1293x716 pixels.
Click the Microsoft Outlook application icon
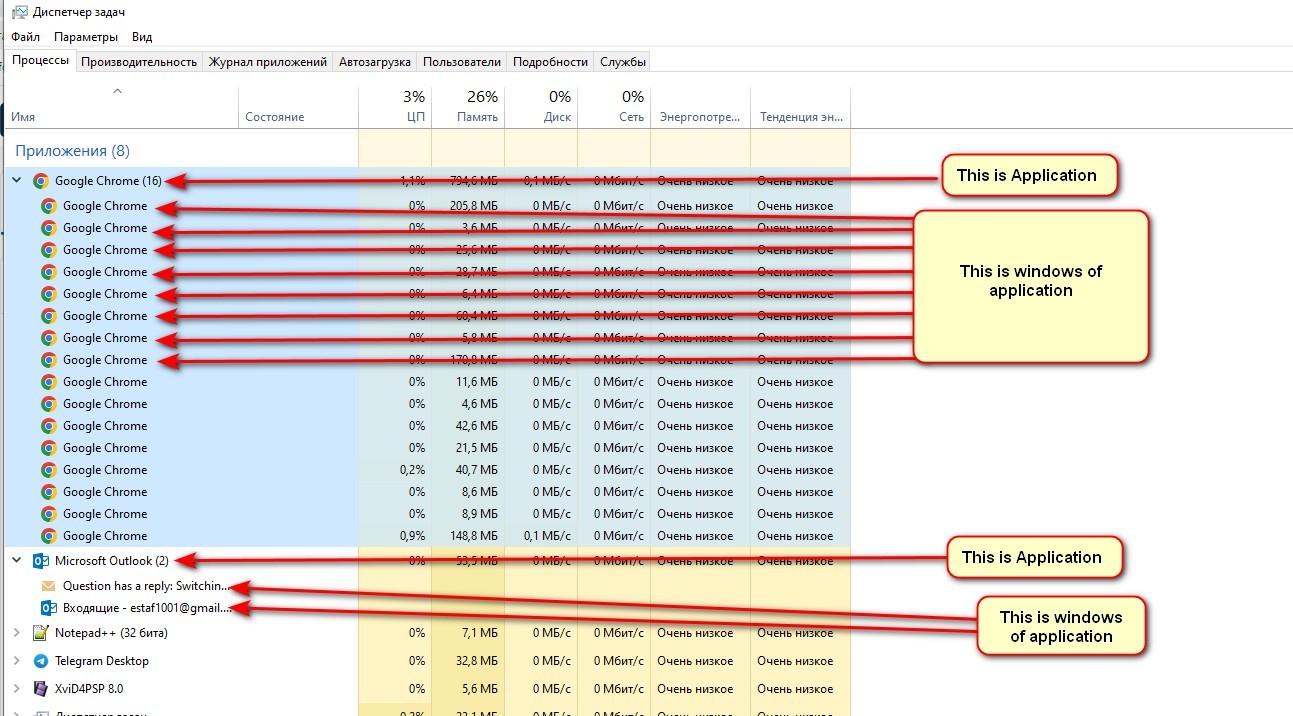pos(41,561)
